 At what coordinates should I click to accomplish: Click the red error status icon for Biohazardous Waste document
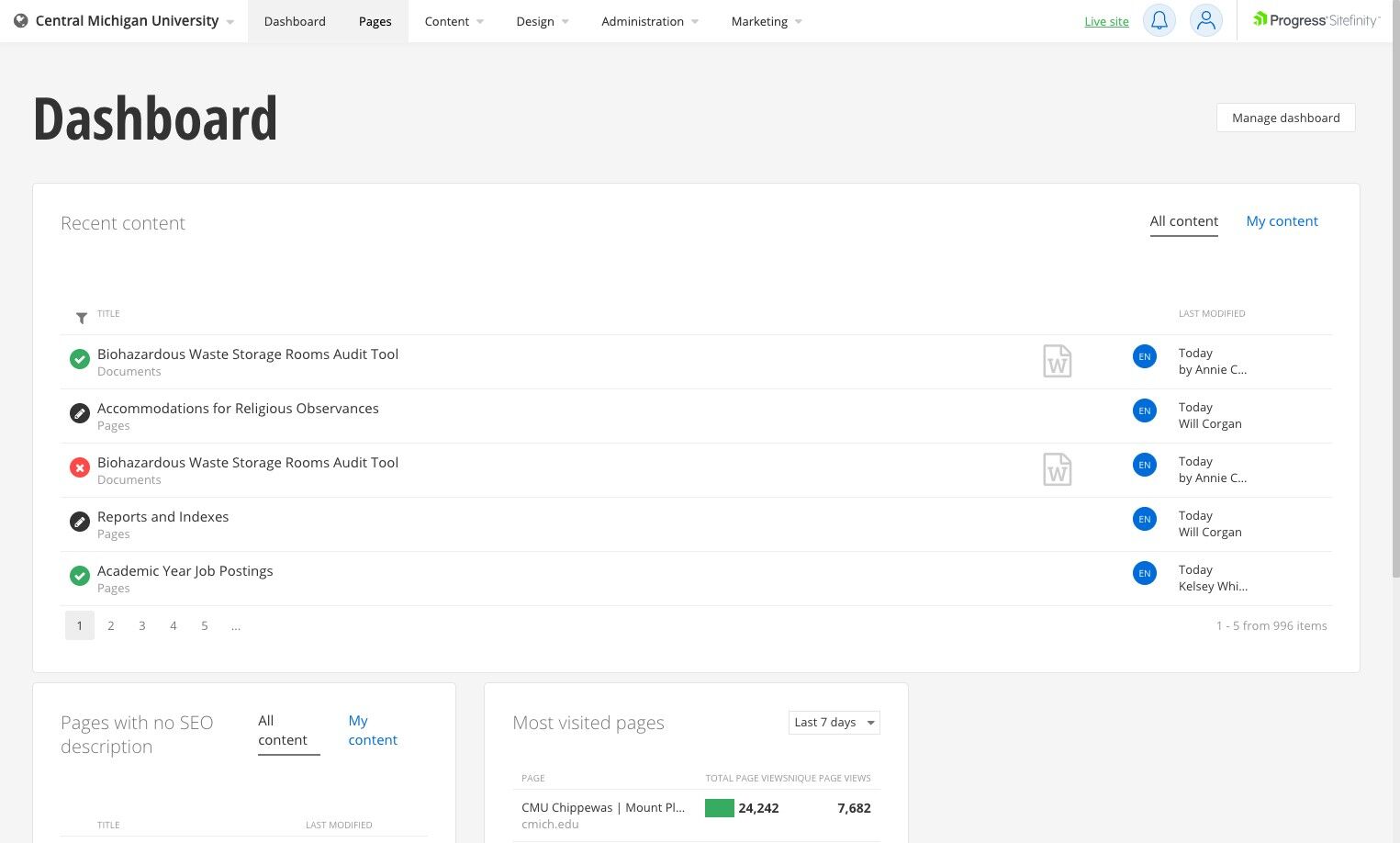point(80,467)
